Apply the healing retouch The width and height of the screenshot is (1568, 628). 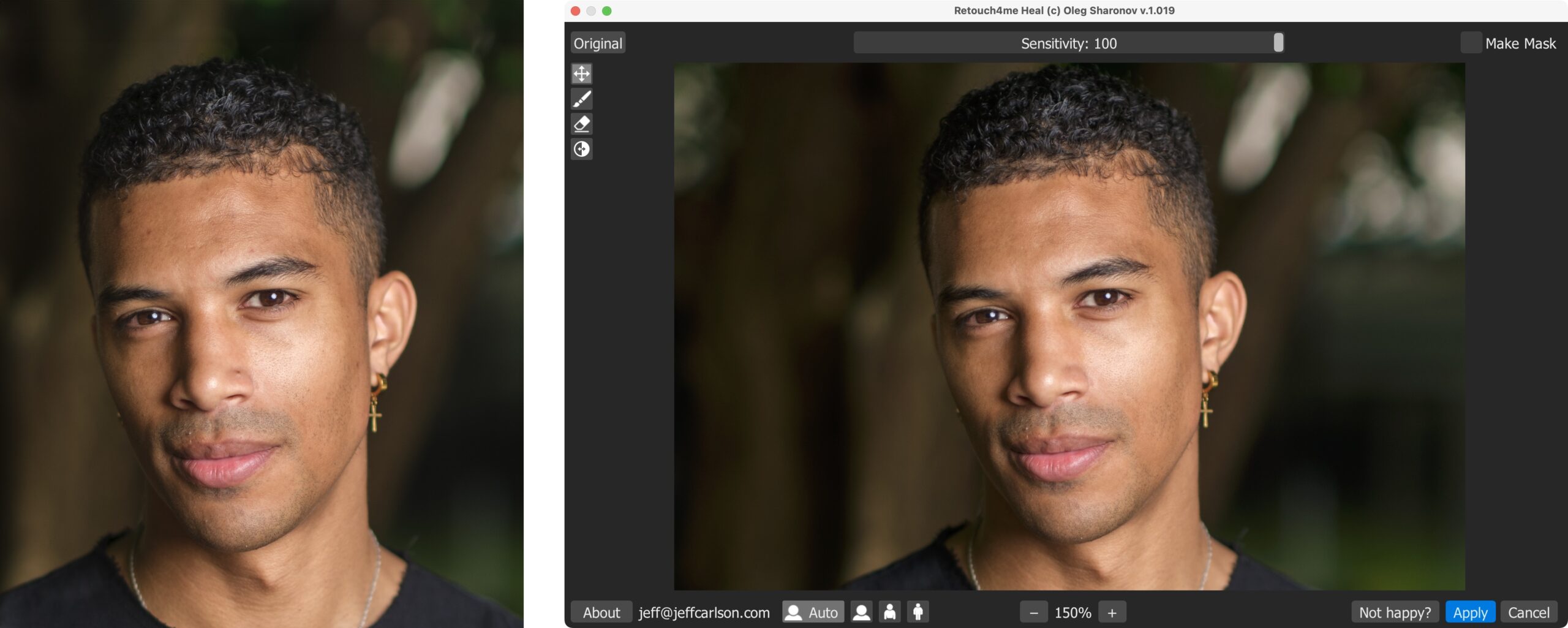(1471, 611)
